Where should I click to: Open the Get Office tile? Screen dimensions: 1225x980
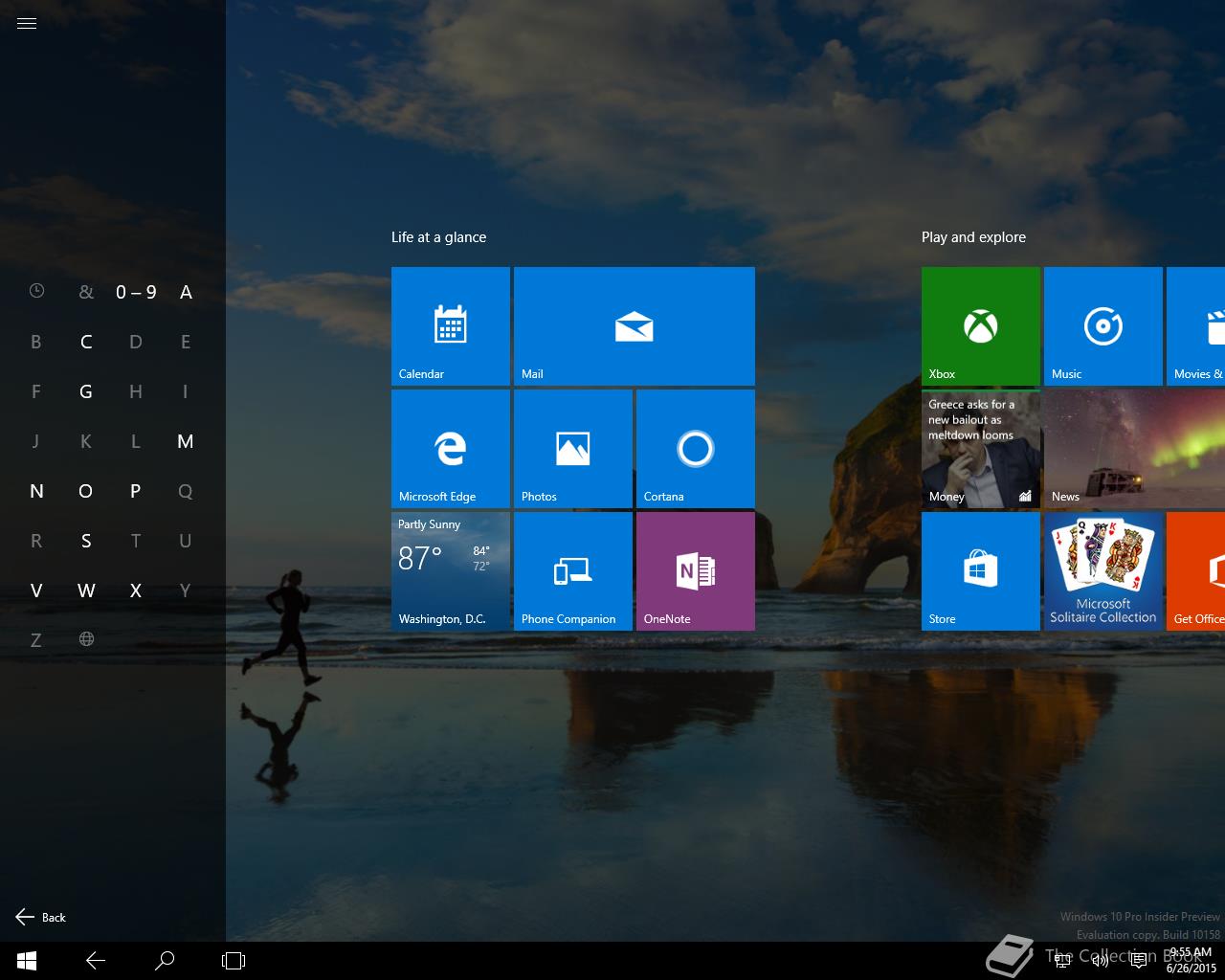tap(1196, 571)
